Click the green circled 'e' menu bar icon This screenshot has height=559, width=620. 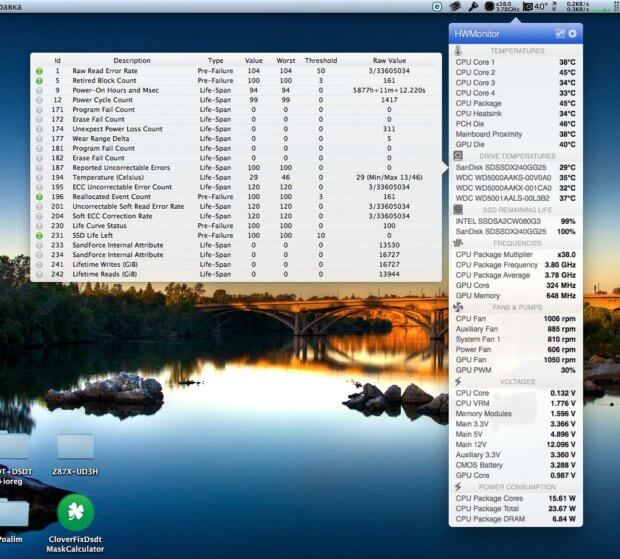(x=438, y=6)
